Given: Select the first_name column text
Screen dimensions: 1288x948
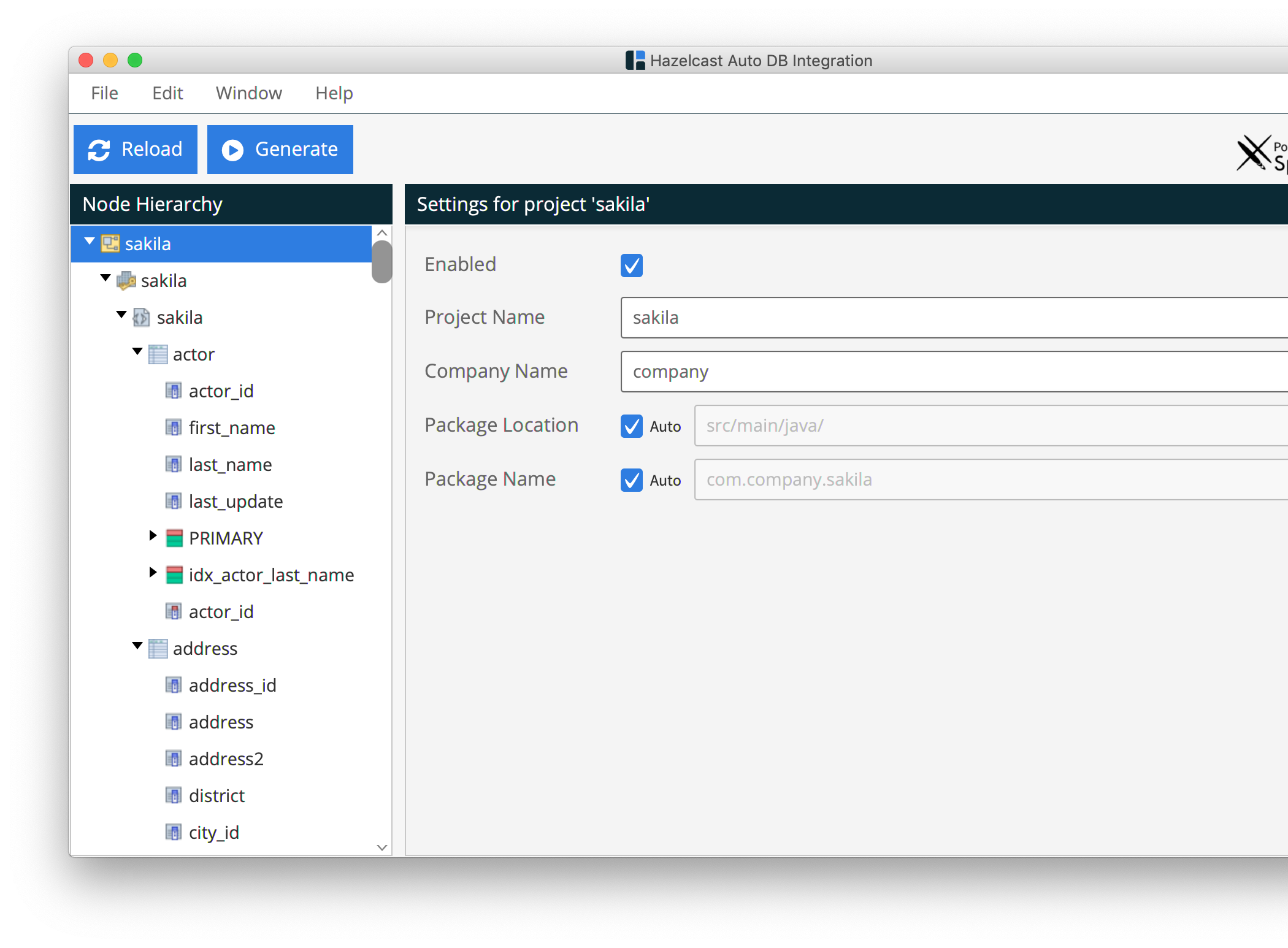Looking at the screenshot, I should click(x=232, y=428).
